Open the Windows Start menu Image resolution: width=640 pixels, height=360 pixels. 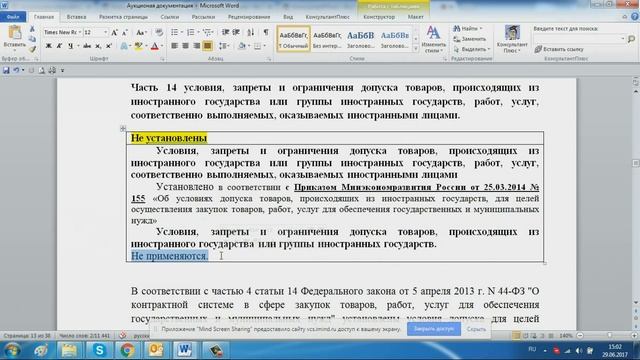coord(12,350)
